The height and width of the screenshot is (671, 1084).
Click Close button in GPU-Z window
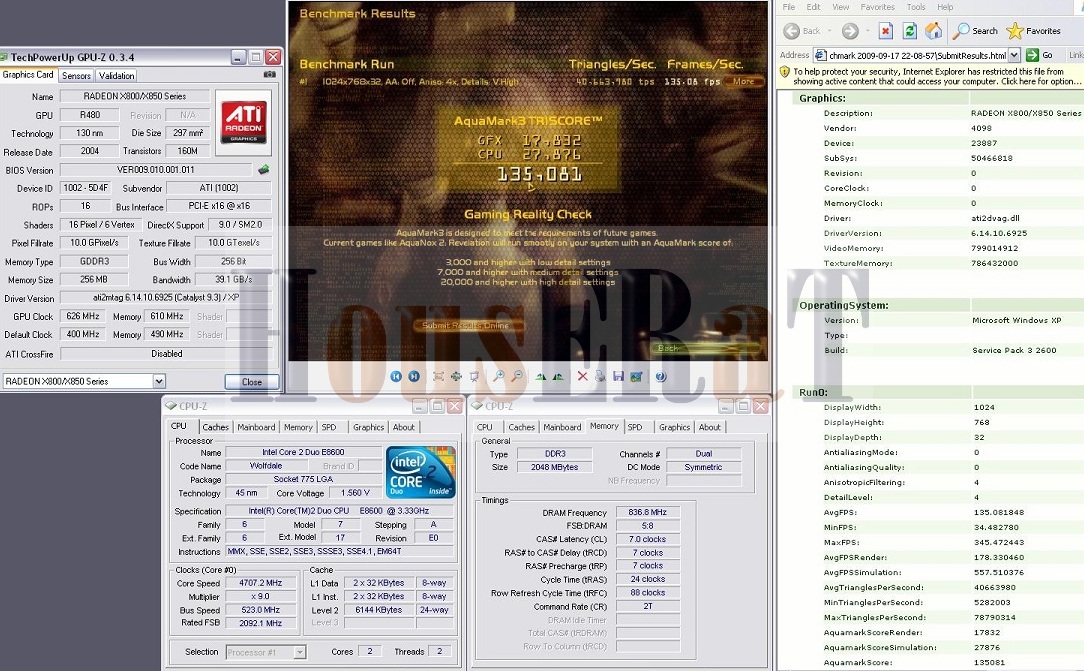tap(252, 381)
